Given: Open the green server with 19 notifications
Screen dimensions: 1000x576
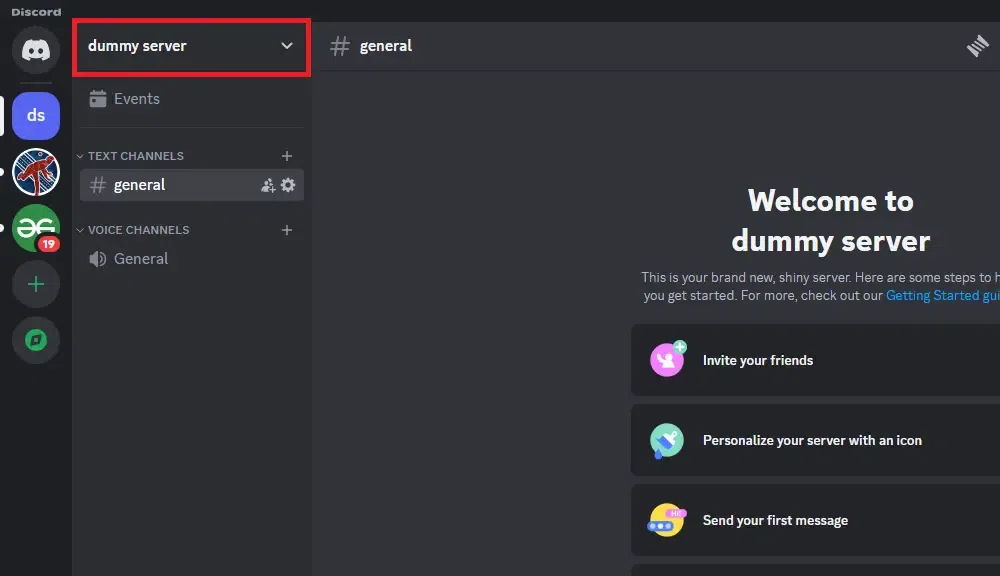Looking at the screenshot, I should point(36,228).
